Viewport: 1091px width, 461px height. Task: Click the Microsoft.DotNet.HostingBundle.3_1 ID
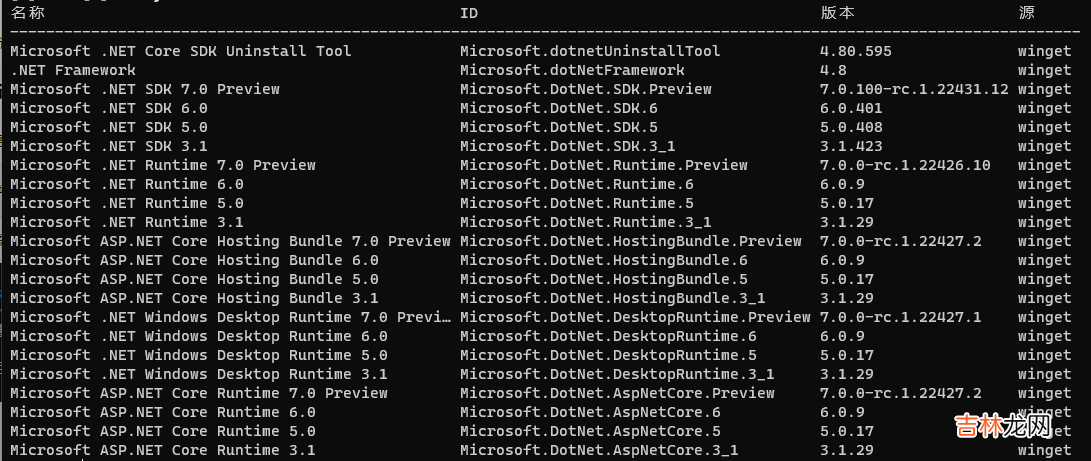[x=613, y=298]
